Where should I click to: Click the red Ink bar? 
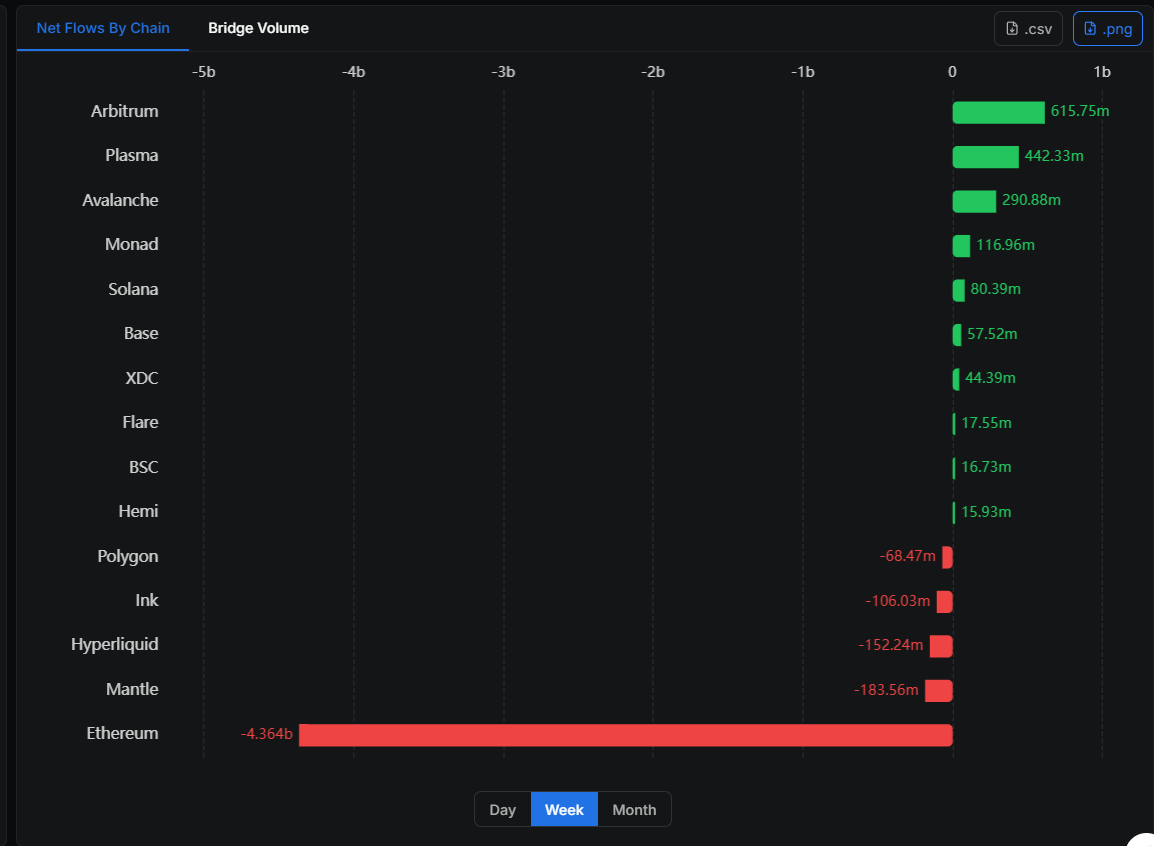pyautogui.click(x=944, y=602)
